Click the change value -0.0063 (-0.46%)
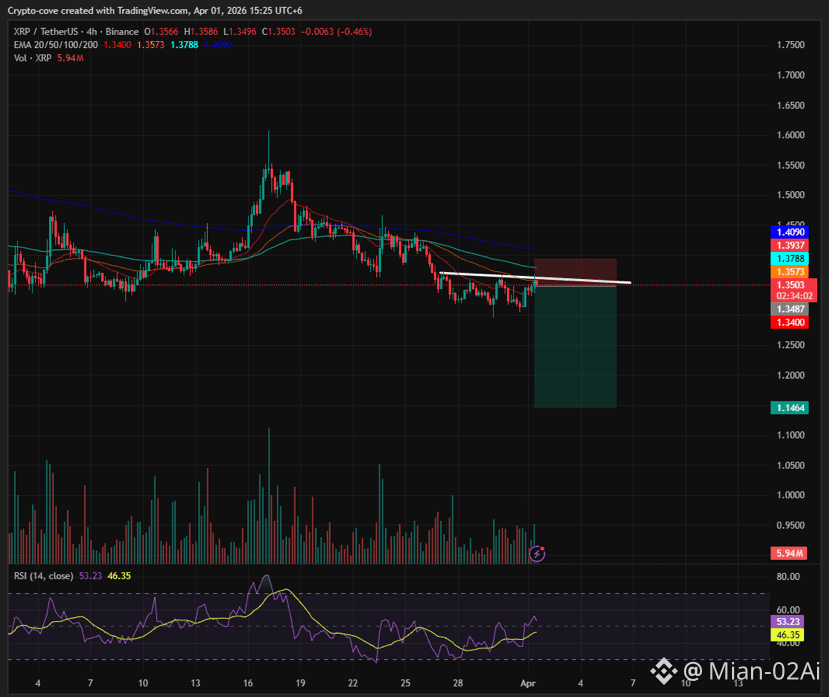 click(336, 32)
